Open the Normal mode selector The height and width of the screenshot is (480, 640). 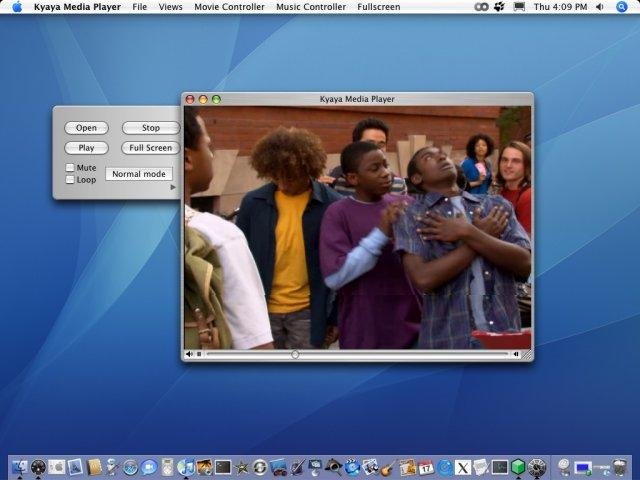tap(139, 174)
